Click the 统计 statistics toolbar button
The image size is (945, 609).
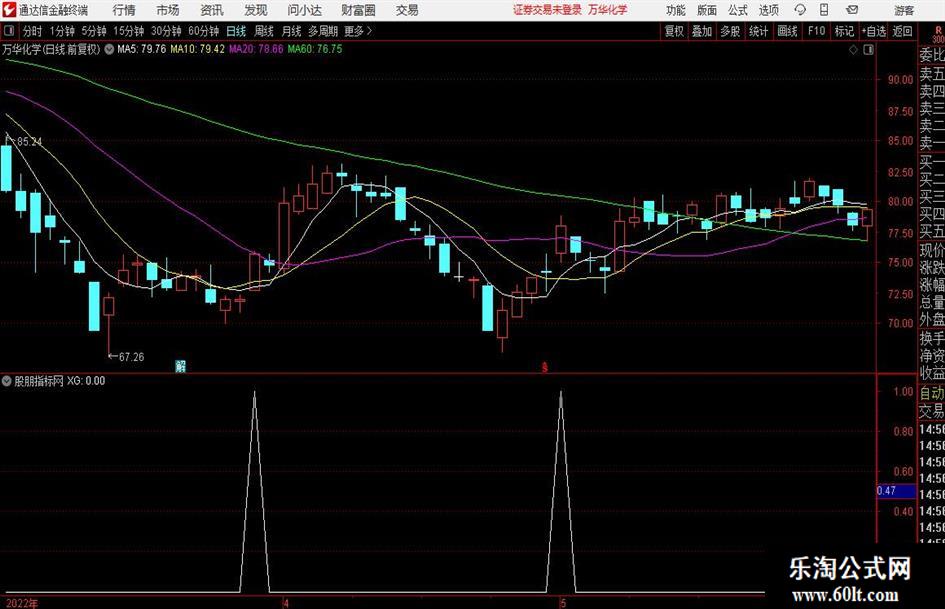758,31
